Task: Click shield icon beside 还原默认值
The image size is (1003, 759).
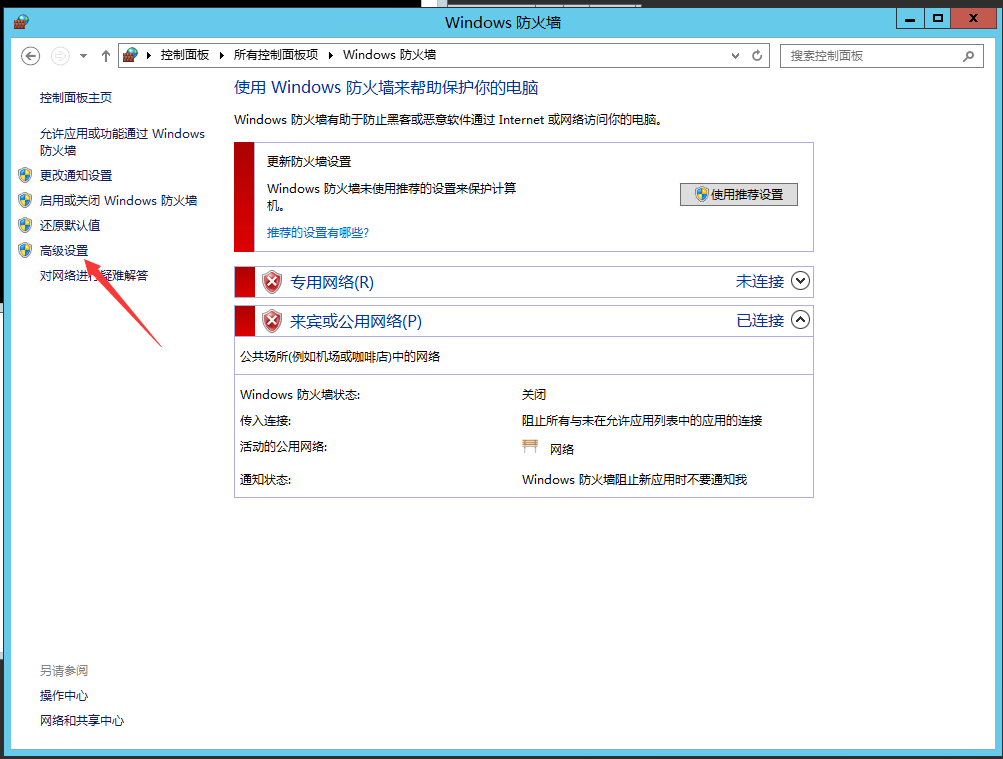Action: pyautogui.click(x=25, y=225)
